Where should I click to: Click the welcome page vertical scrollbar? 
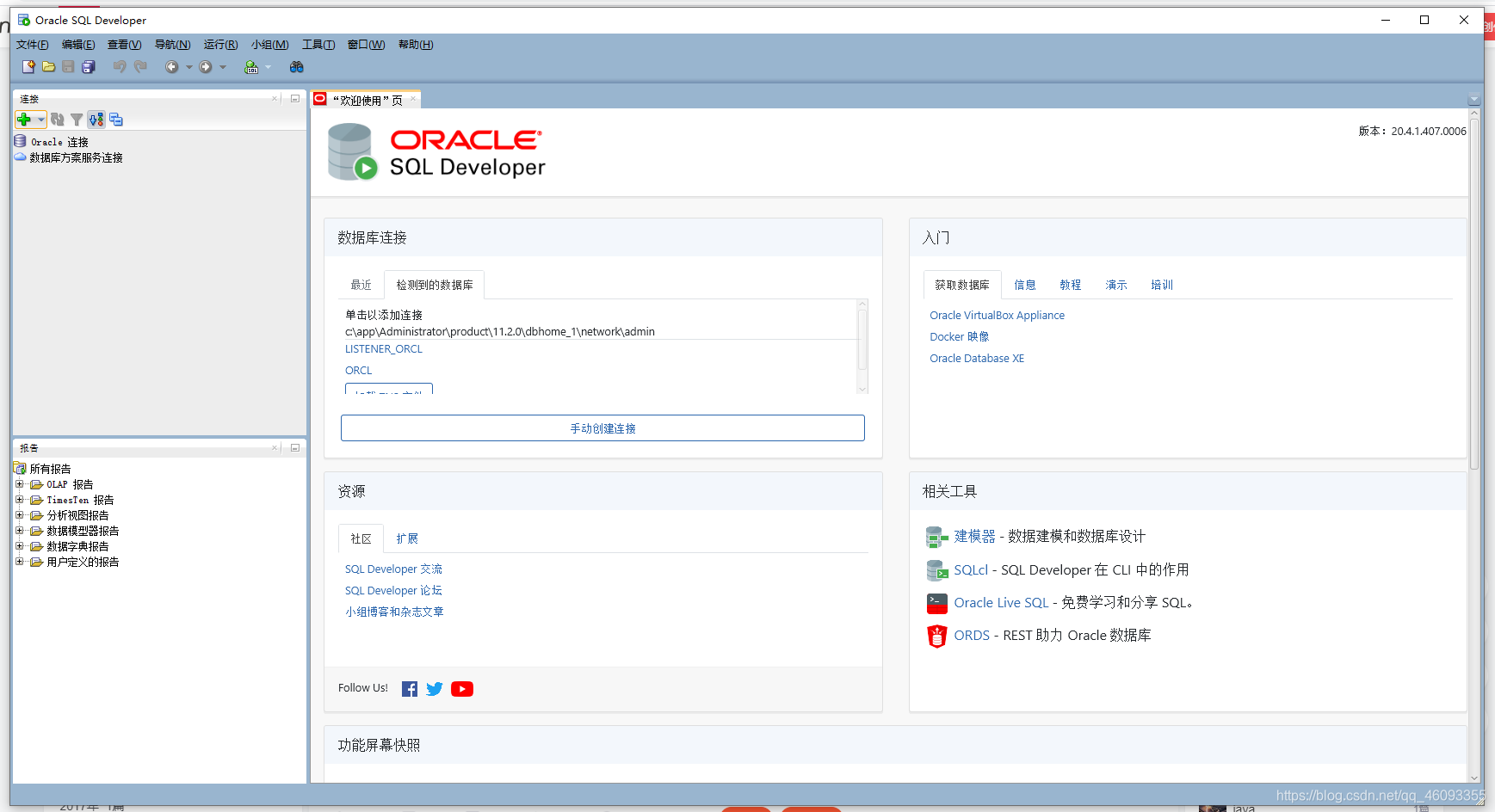click(1473, 292)
